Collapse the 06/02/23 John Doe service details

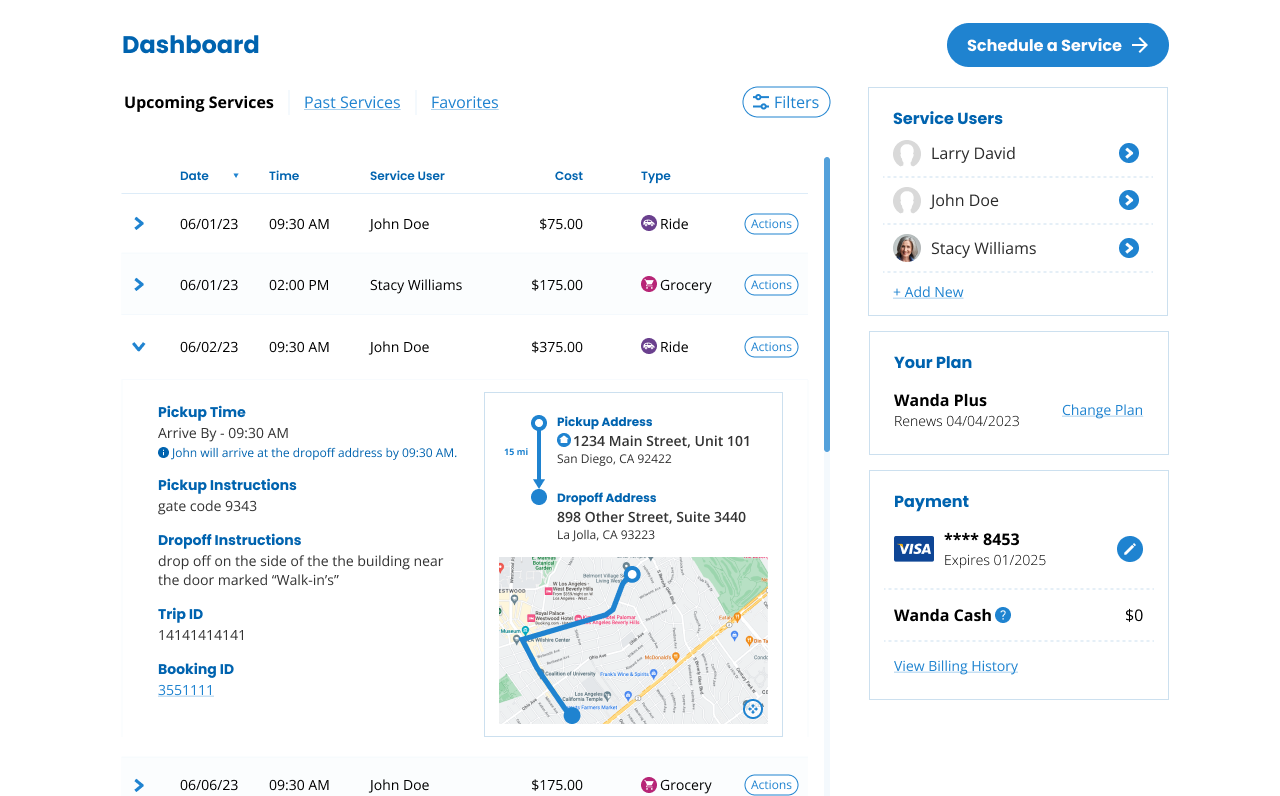[x=139, y=347]
